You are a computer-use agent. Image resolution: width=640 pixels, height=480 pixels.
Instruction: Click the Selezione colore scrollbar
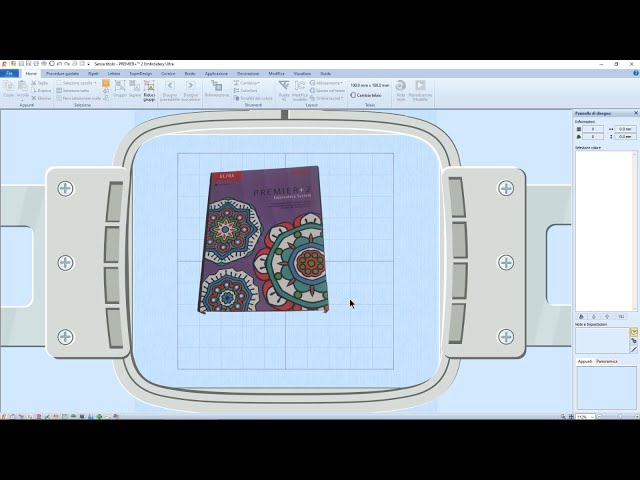point(634,231)
